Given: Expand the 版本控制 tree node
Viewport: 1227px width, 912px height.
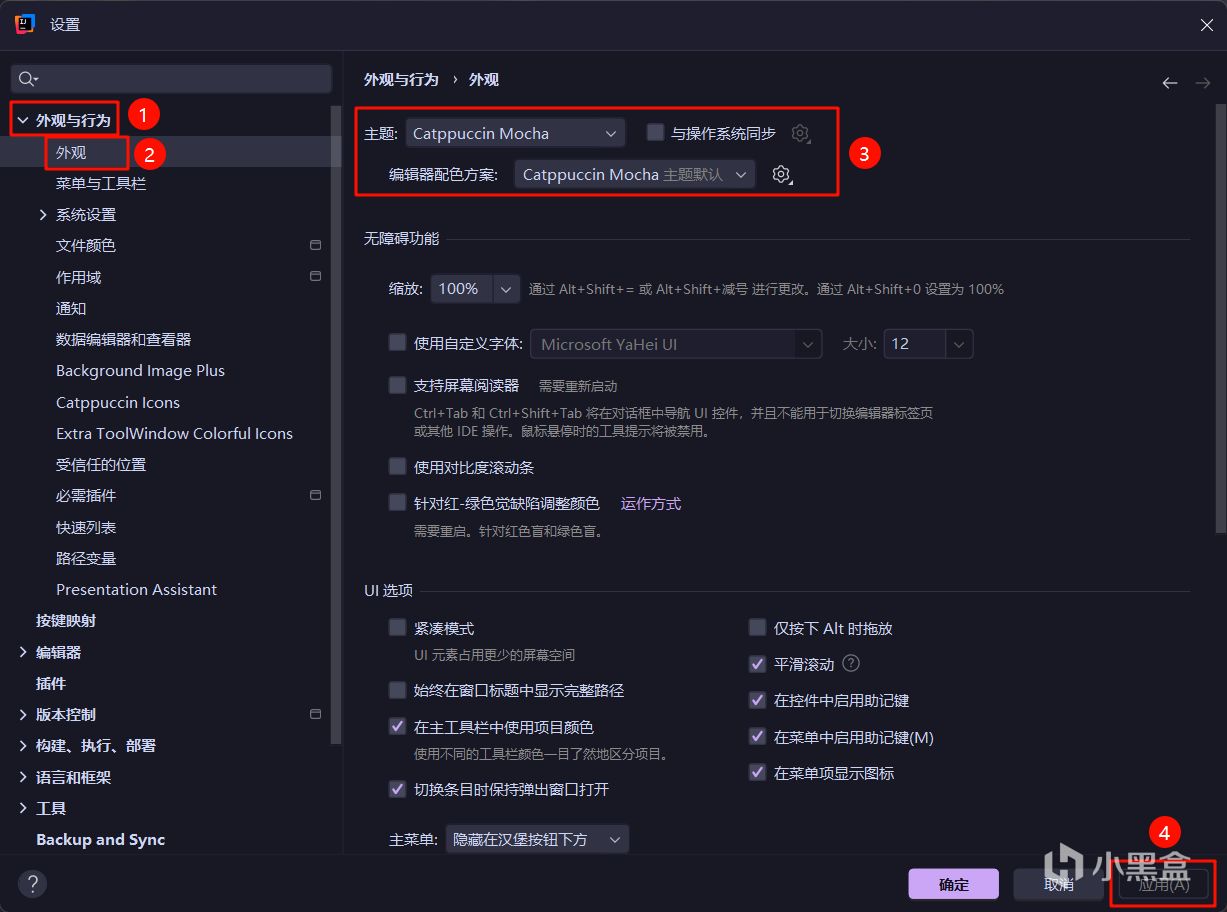Looking at the screenshot, I should [23, 714].
